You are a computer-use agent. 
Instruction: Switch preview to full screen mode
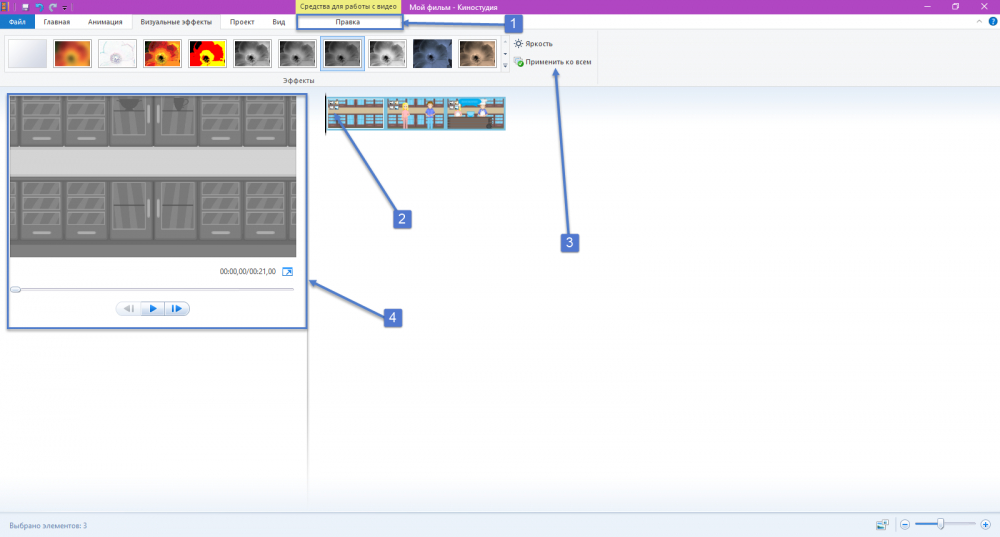288,271
